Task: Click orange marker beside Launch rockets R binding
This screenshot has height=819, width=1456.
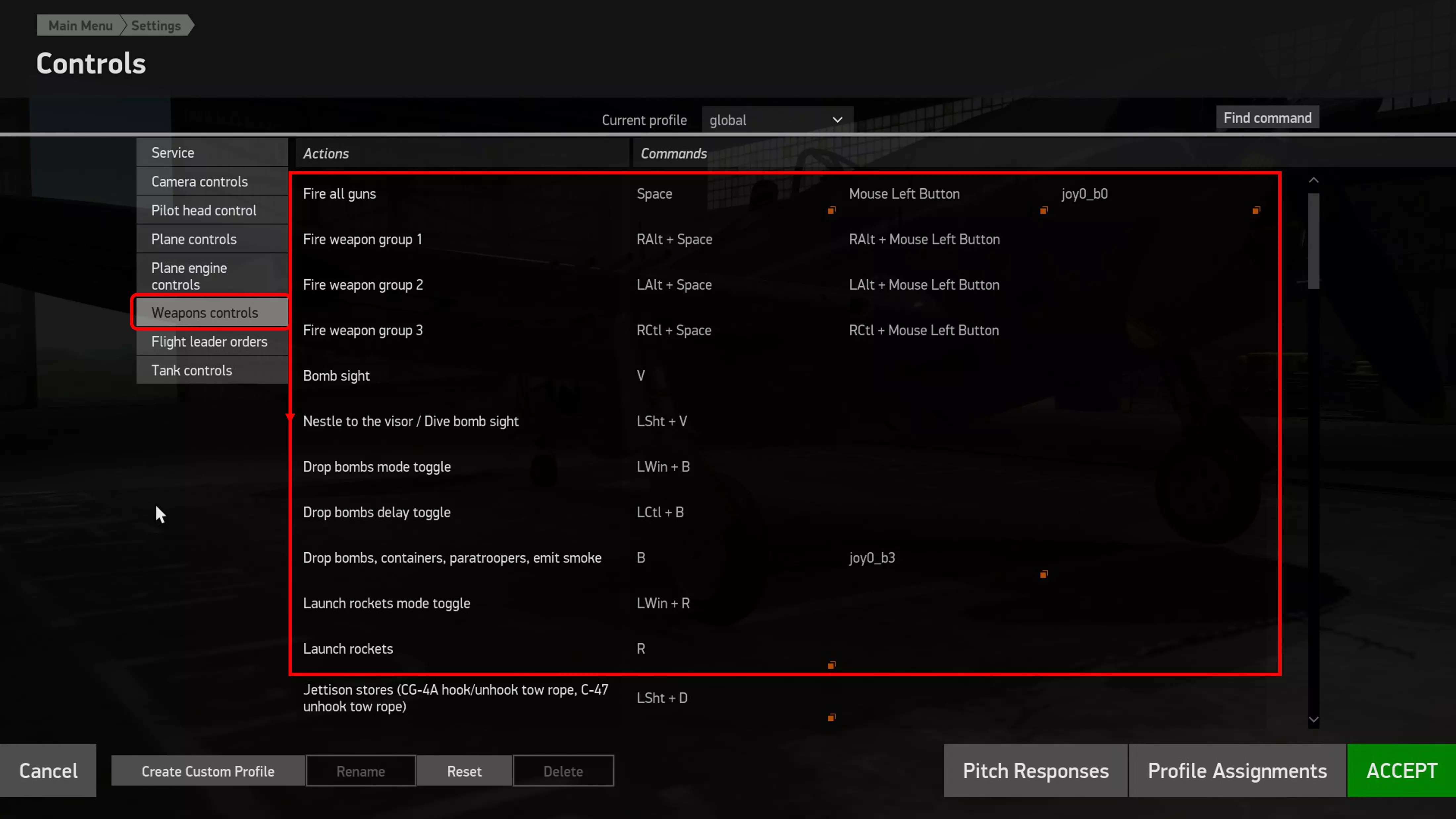Action: click(832, 665)
